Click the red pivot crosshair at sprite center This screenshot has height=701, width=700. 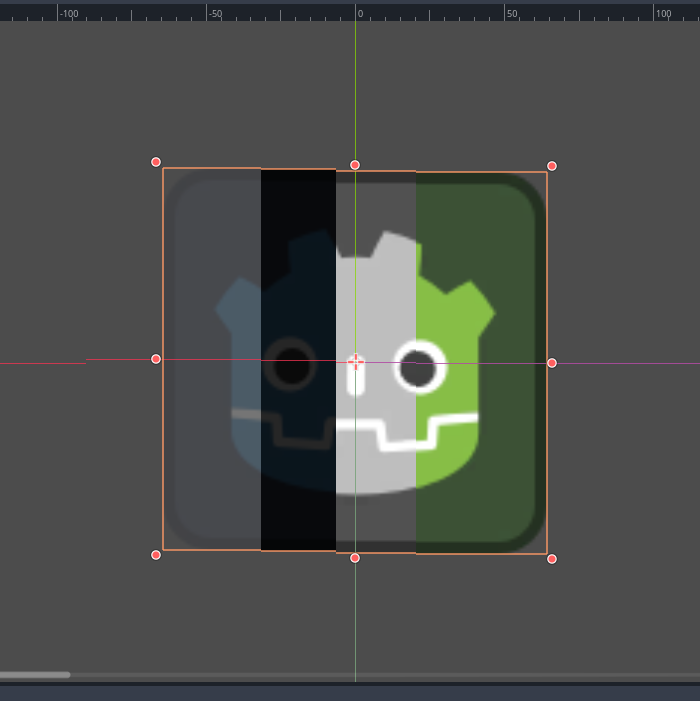tap(355, 362)
